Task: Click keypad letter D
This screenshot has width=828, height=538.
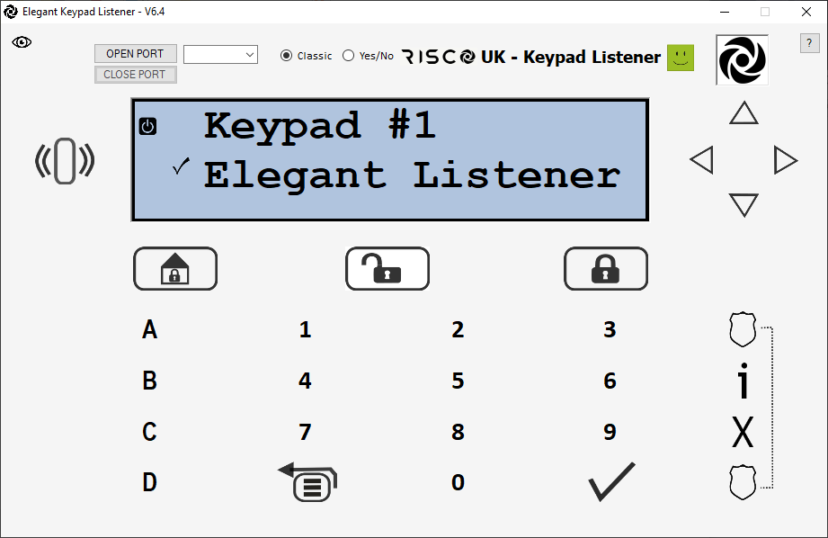Action: (149, 482)
